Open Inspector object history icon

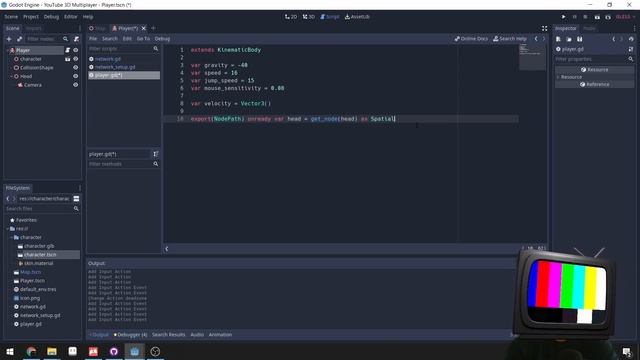631,39
